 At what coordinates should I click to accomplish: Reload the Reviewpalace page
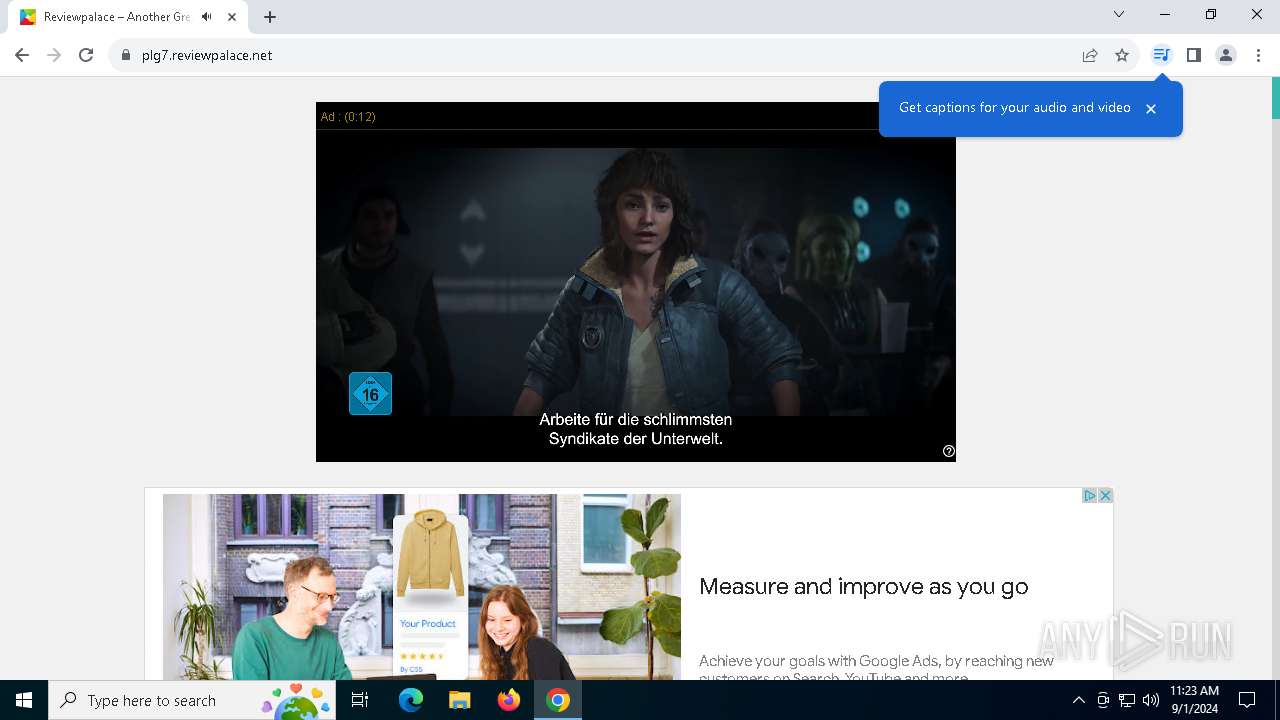point(86,55)
